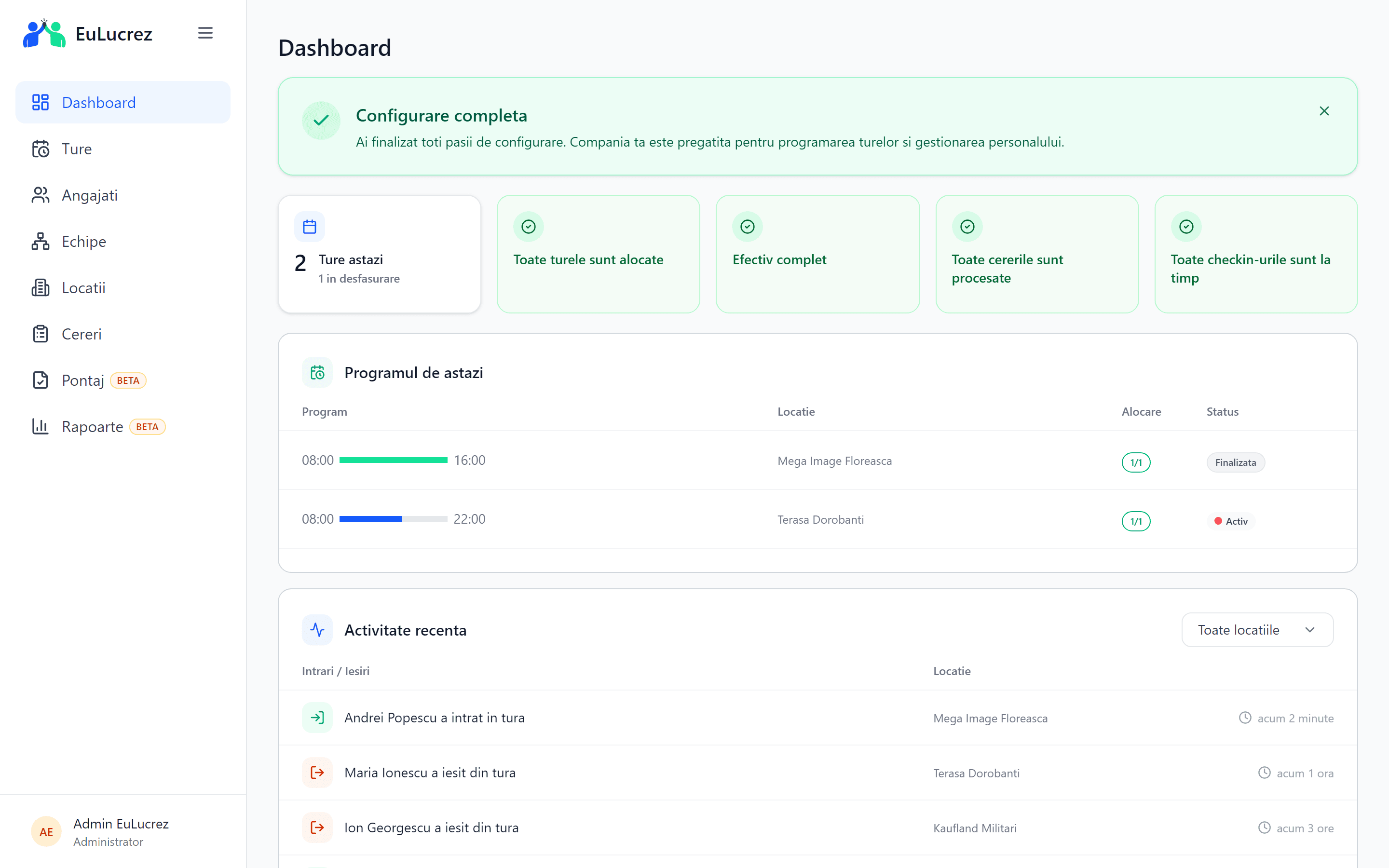Screen dimensions: 1389x868
Task: Click the enter-shift icon for Andrei Popescu
Action: [x=317, y=718]
